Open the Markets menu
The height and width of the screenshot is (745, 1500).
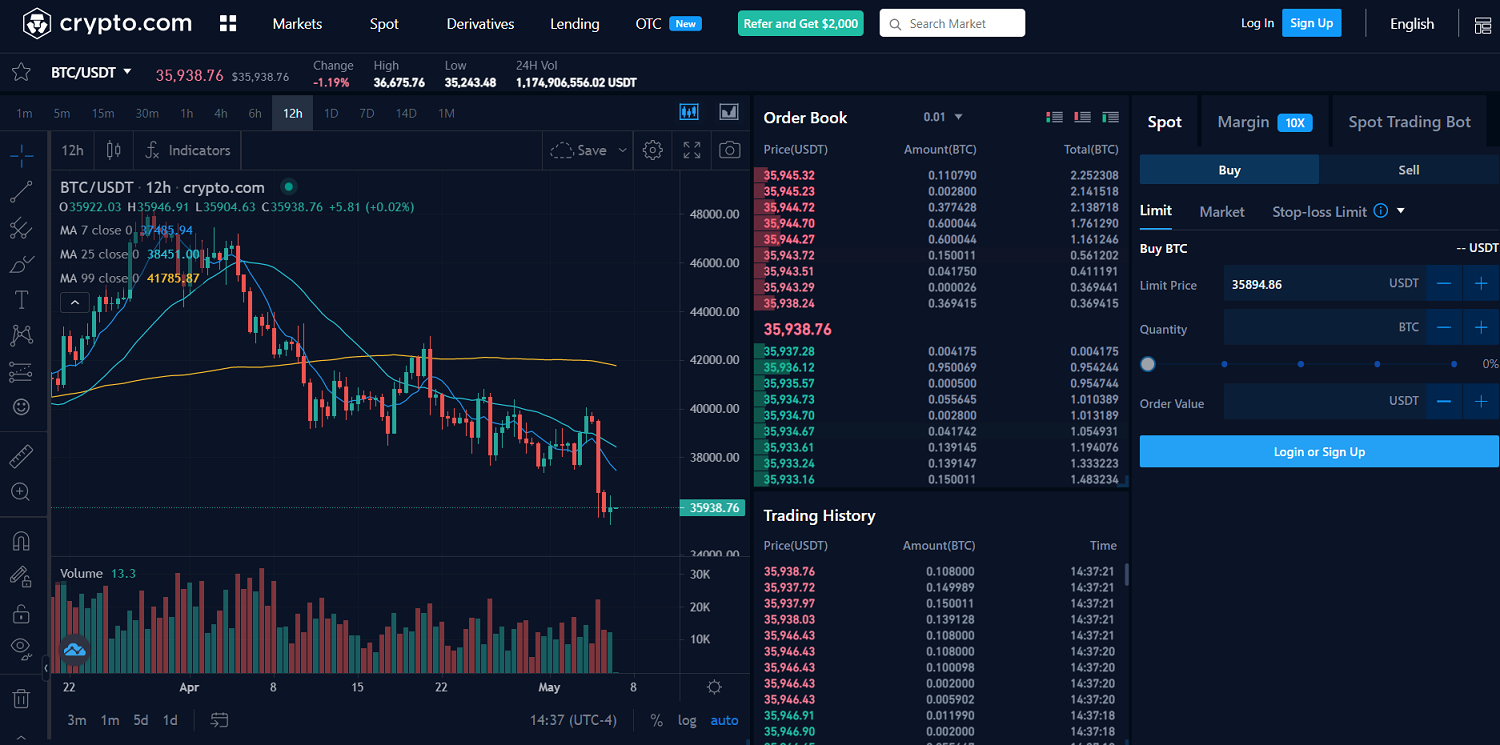297,24
